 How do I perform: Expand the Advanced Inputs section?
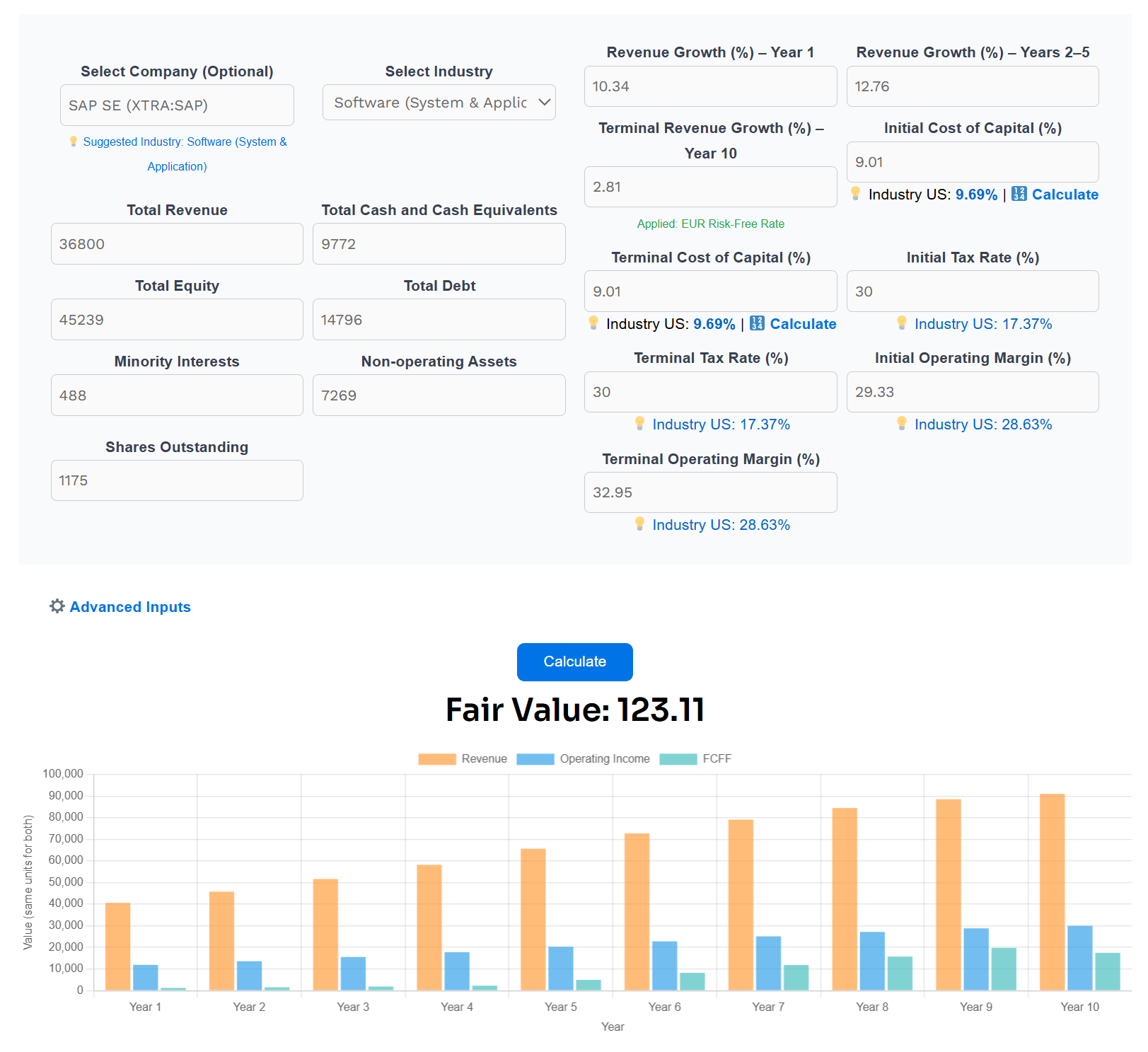129,606
